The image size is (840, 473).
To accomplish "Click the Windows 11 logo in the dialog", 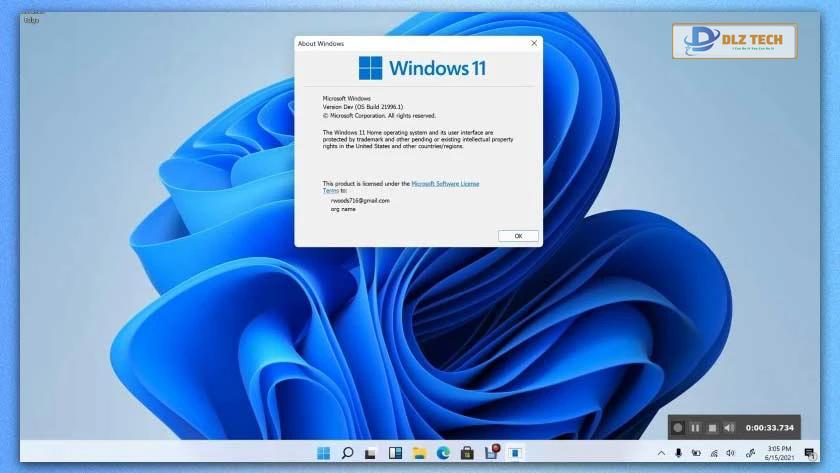I will tap(422, 68).
